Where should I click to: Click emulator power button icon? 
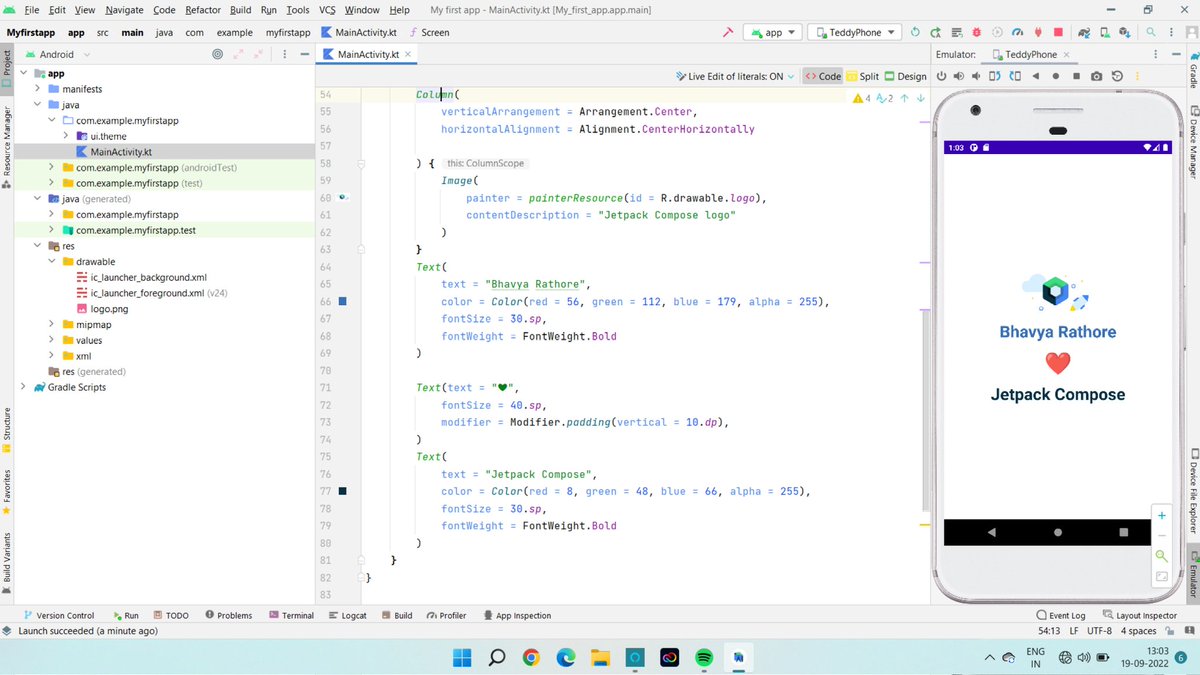(x=941, y=76)
